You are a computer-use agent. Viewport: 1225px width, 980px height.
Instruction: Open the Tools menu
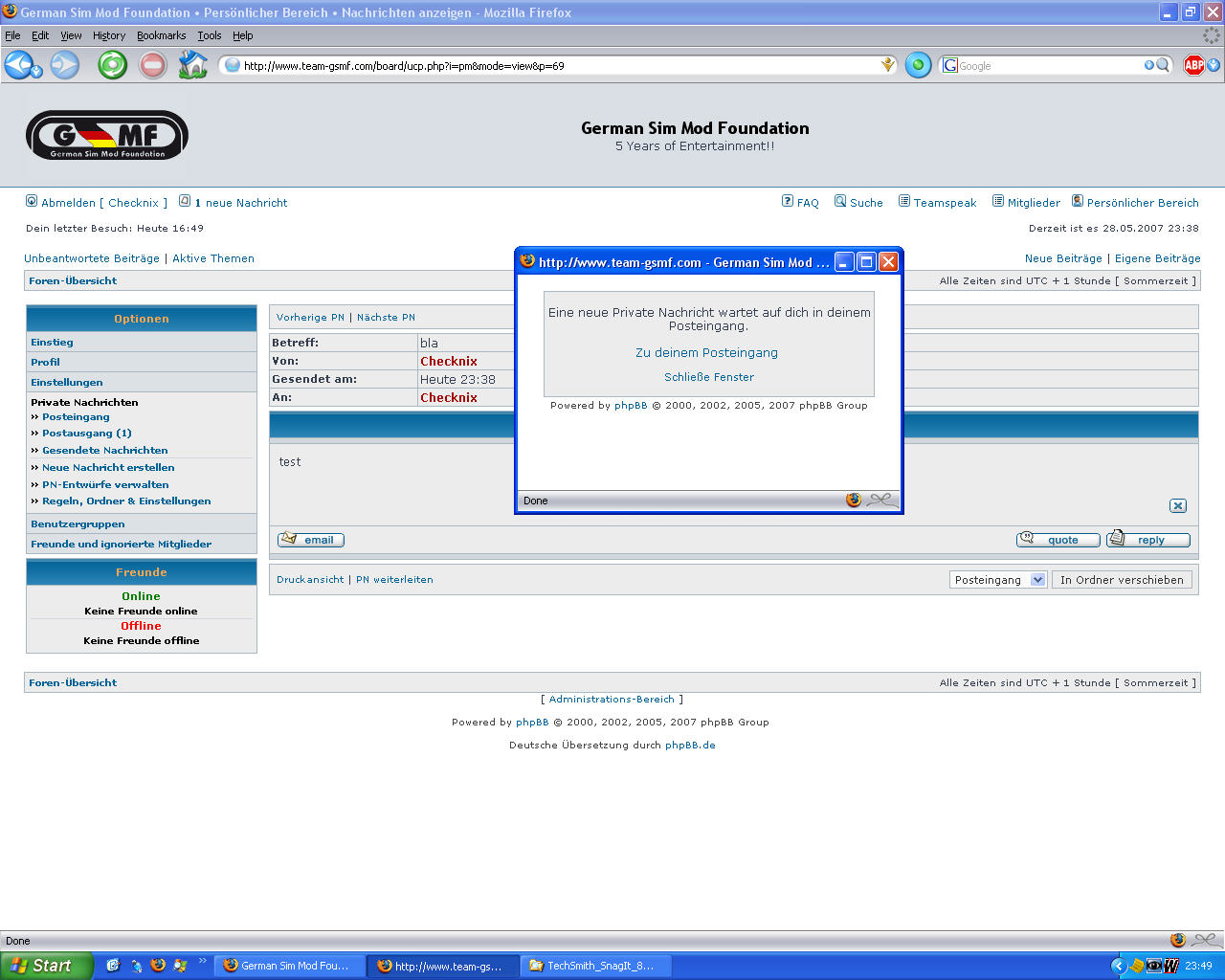tap(209, 35)
